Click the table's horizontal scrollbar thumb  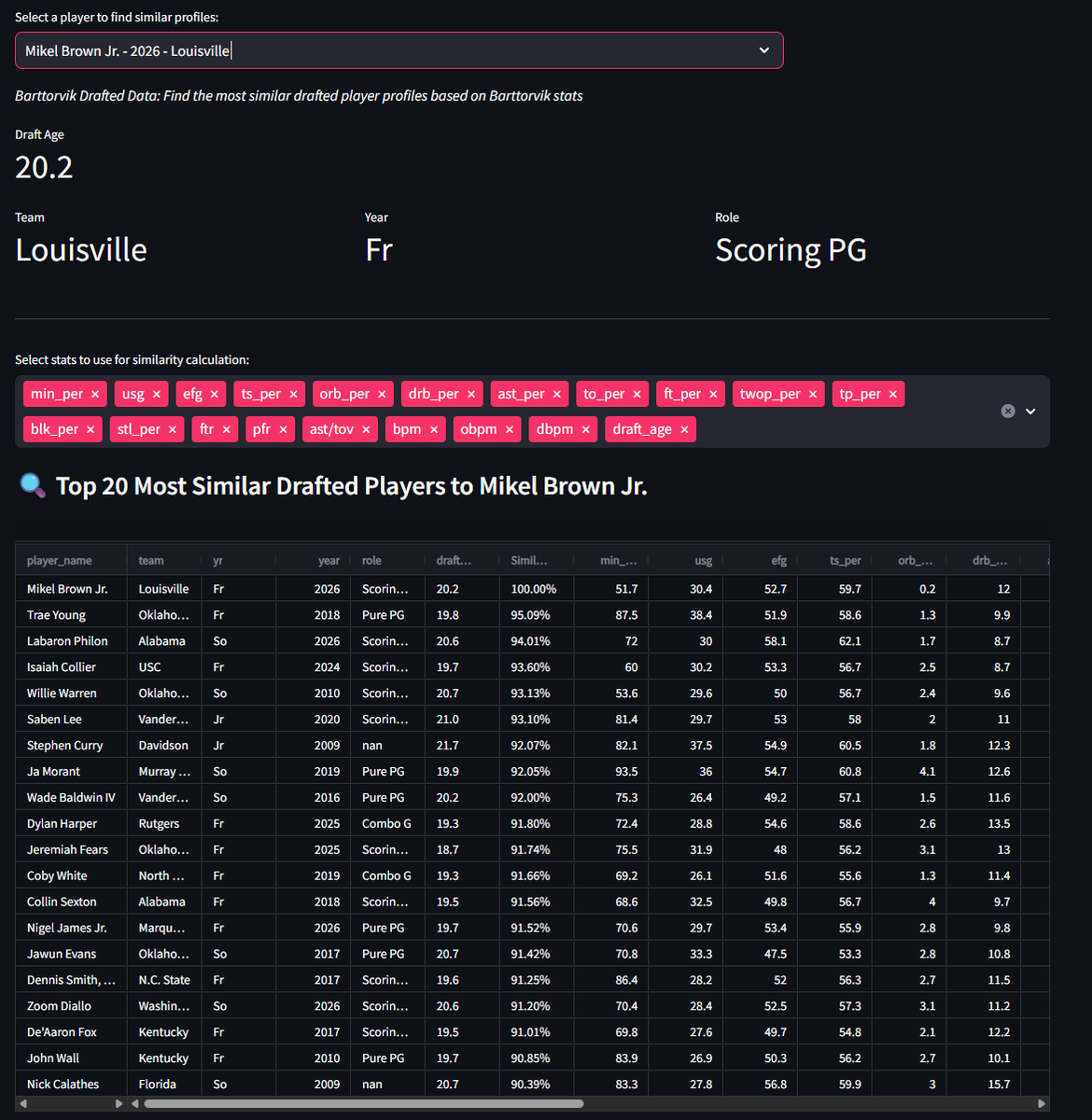click(x=363, y=1103)
